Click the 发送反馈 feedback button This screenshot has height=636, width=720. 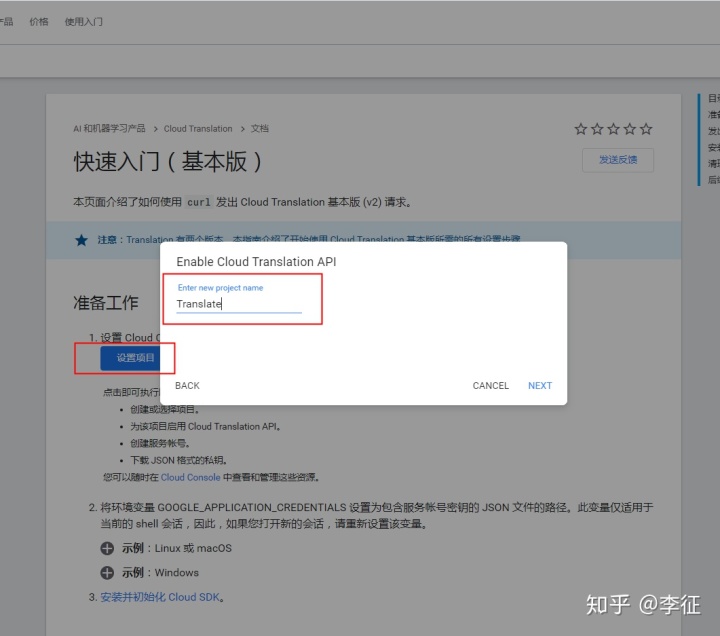[618, 160]
